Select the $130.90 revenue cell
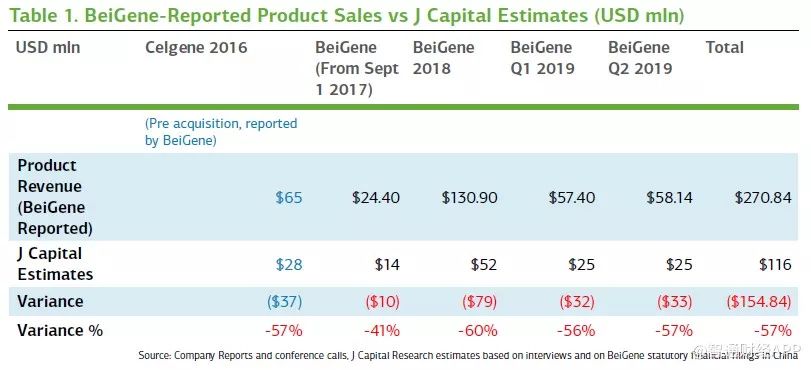The image size is (811, 370). pyautogui.click(x=469, y=198)
